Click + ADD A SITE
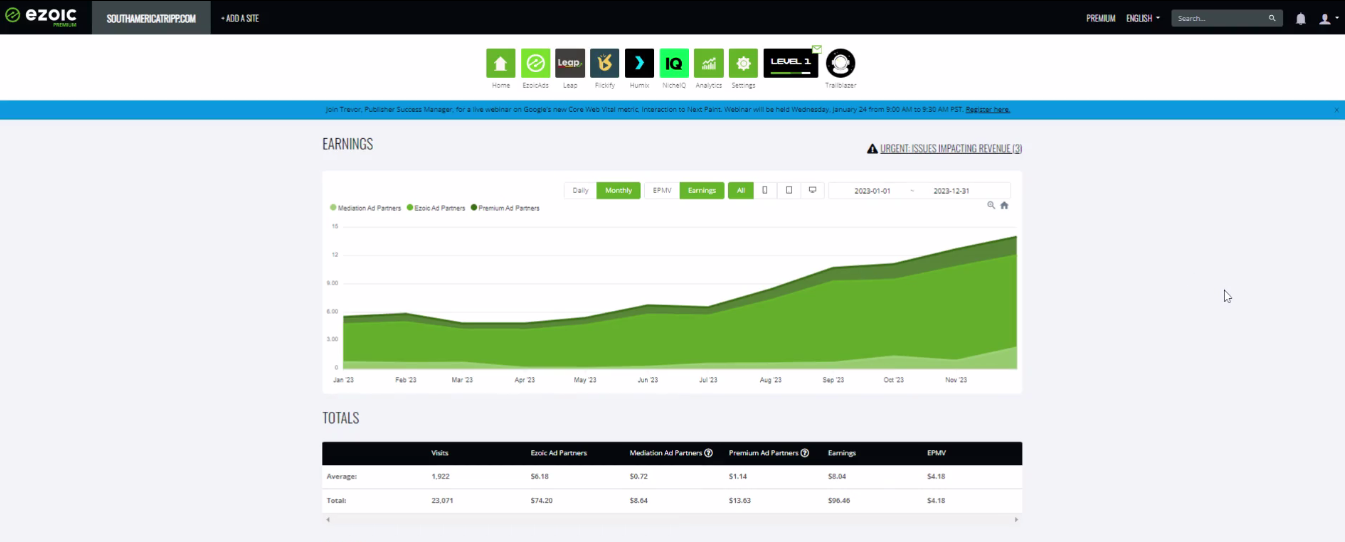 pos(240,18)
